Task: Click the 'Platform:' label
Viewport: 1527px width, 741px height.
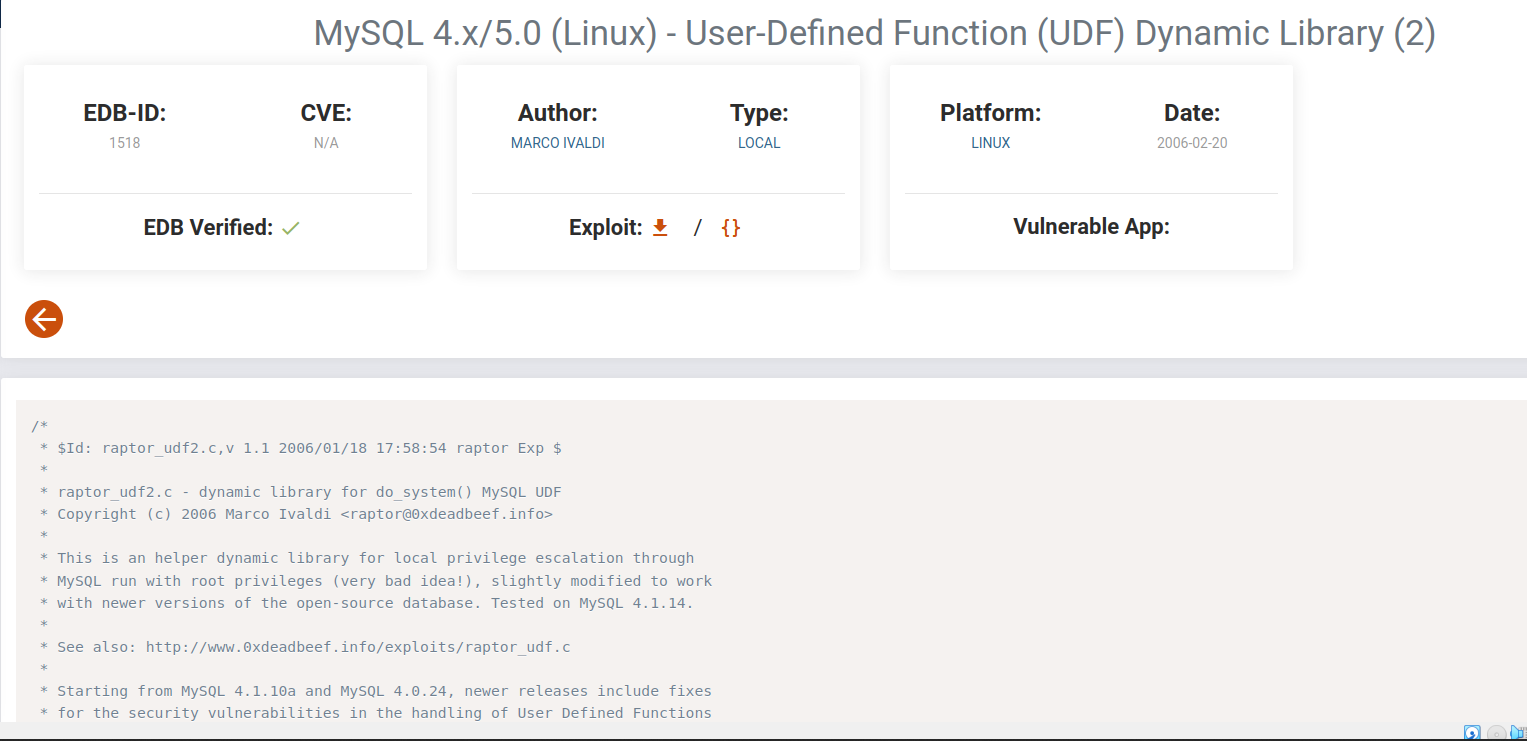Action: point(991,113)
